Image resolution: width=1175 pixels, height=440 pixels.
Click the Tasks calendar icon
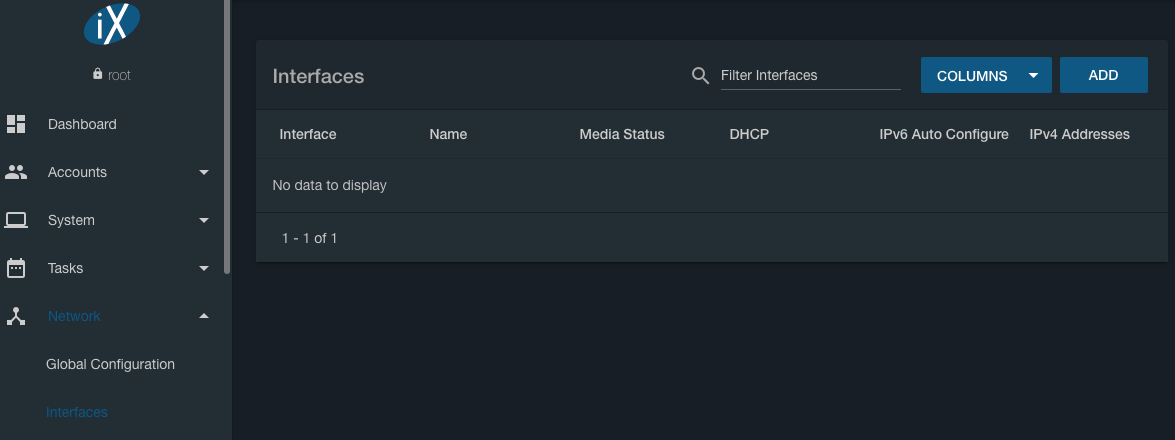pos(16,268)
